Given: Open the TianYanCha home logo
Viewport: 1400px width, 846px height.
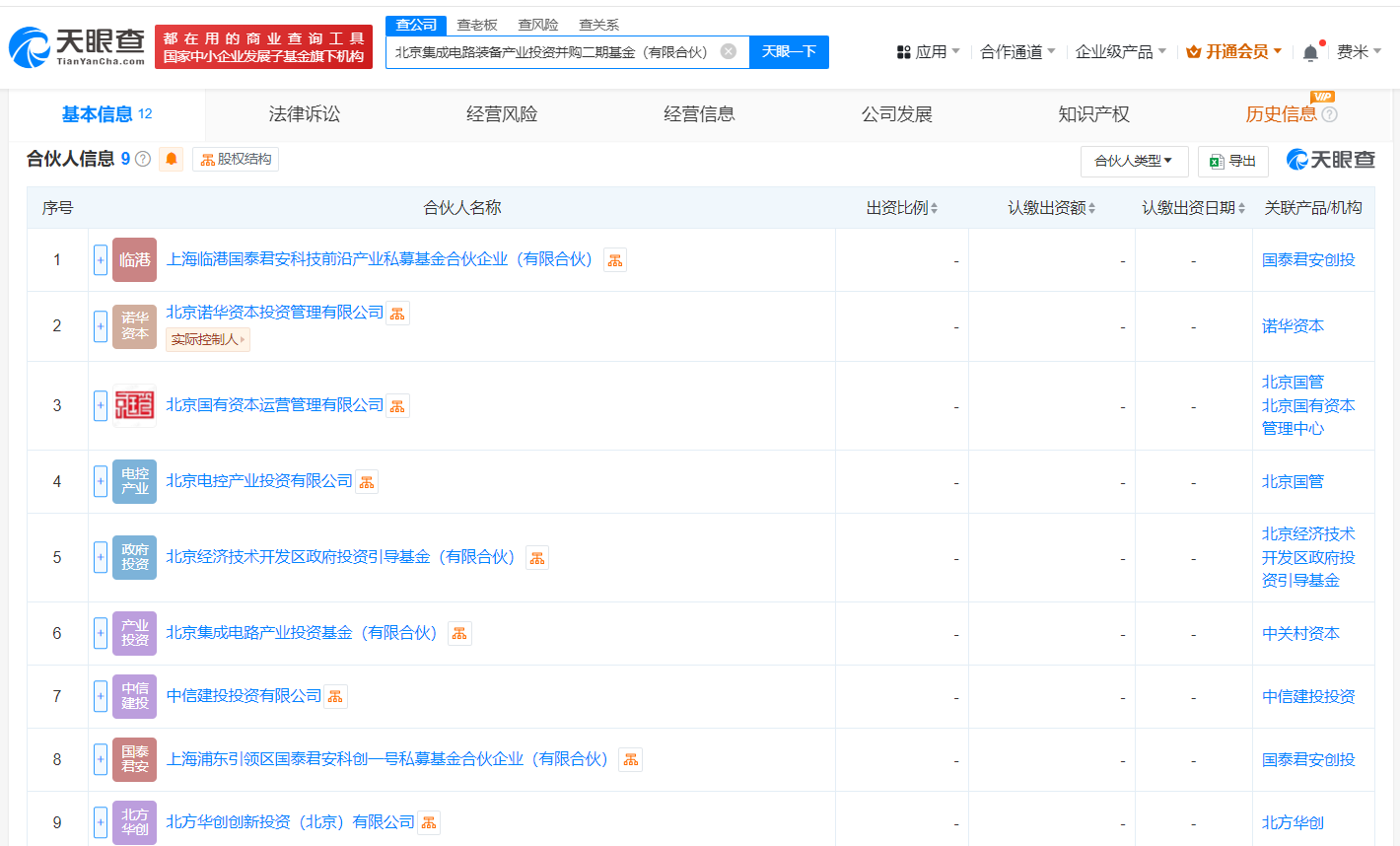Looking at the screenshot, I should pos(77,45).
